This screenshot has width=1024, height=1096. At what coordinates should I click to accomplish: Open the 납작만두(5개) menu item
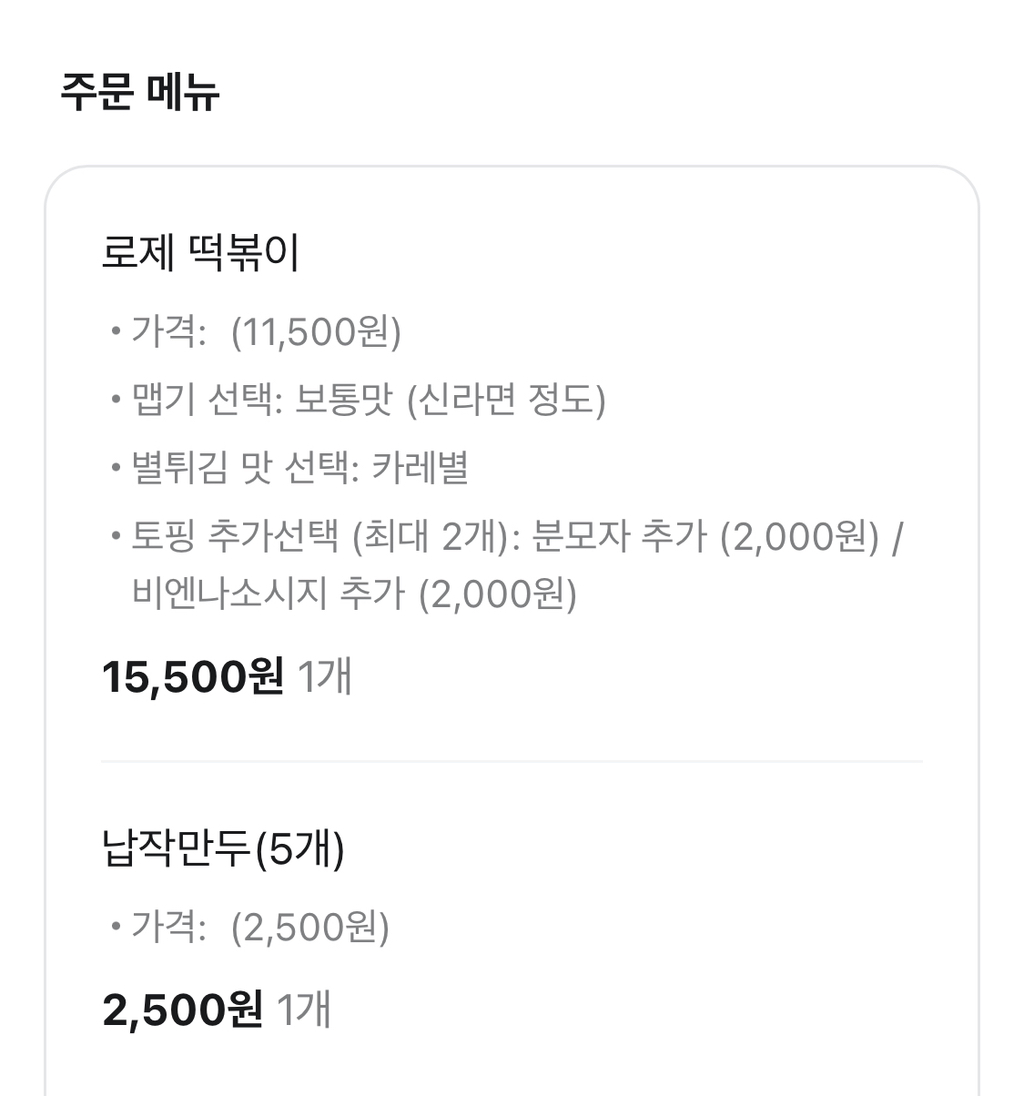(x=223, y=851)
